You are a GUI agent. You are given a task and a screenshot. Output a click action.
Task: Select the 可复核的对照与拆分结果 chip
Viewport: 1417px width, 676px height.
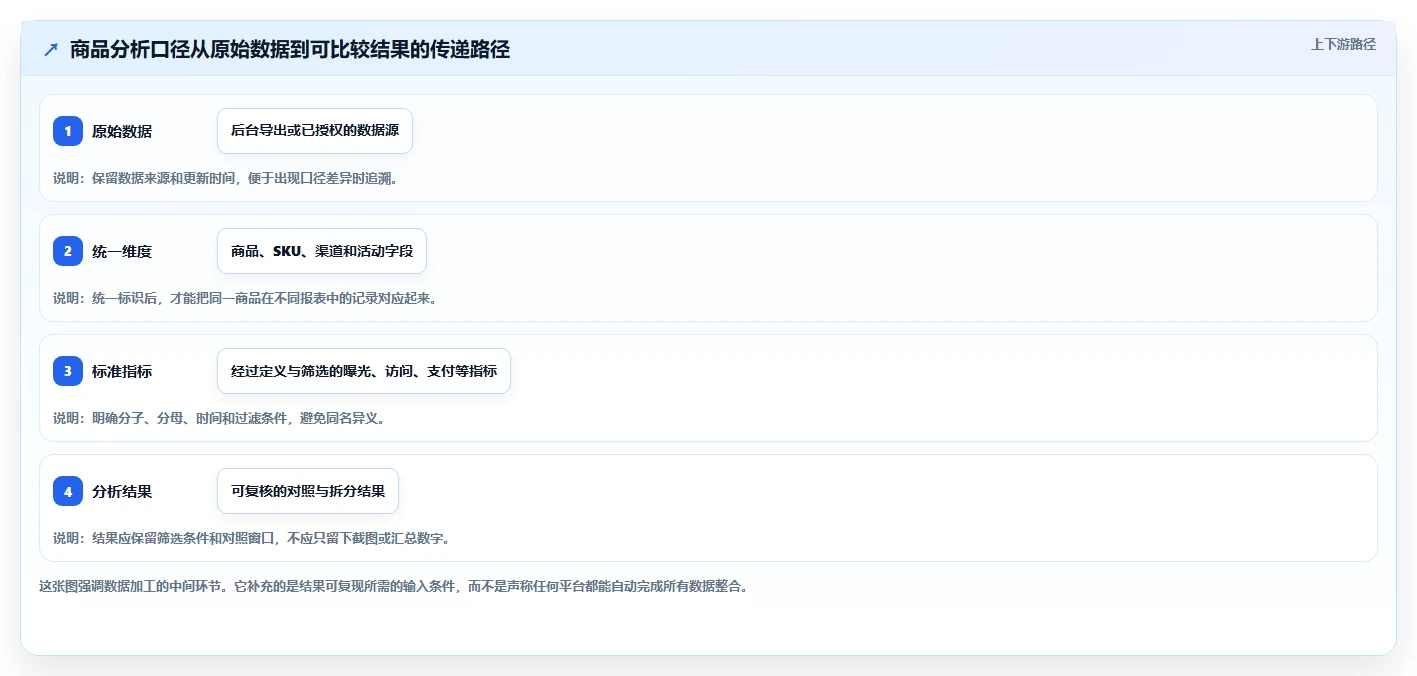[x=308, y=491]
